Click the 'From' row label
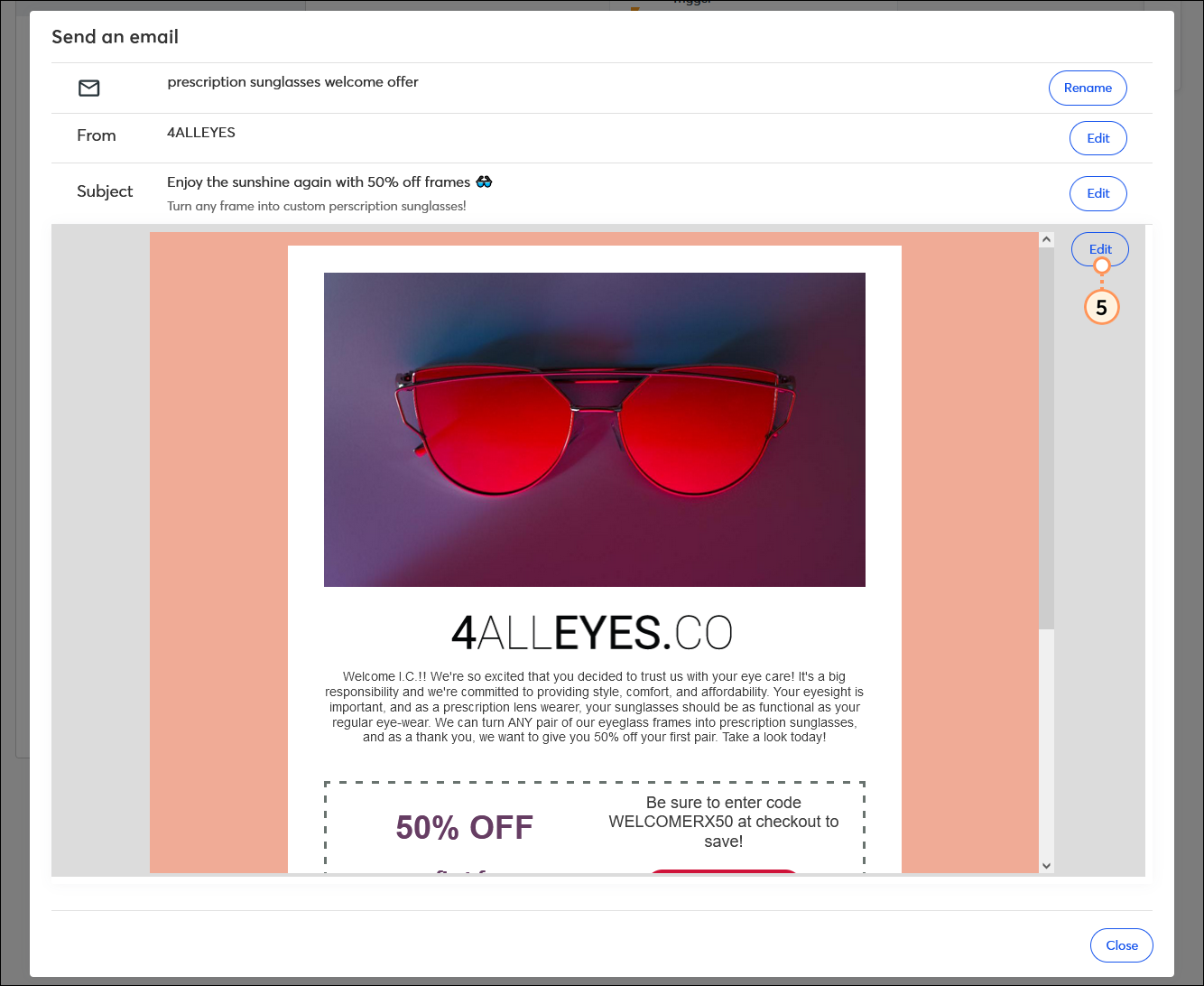The width and height of the screenshot is (1204, 986). [x=97, y=135]
